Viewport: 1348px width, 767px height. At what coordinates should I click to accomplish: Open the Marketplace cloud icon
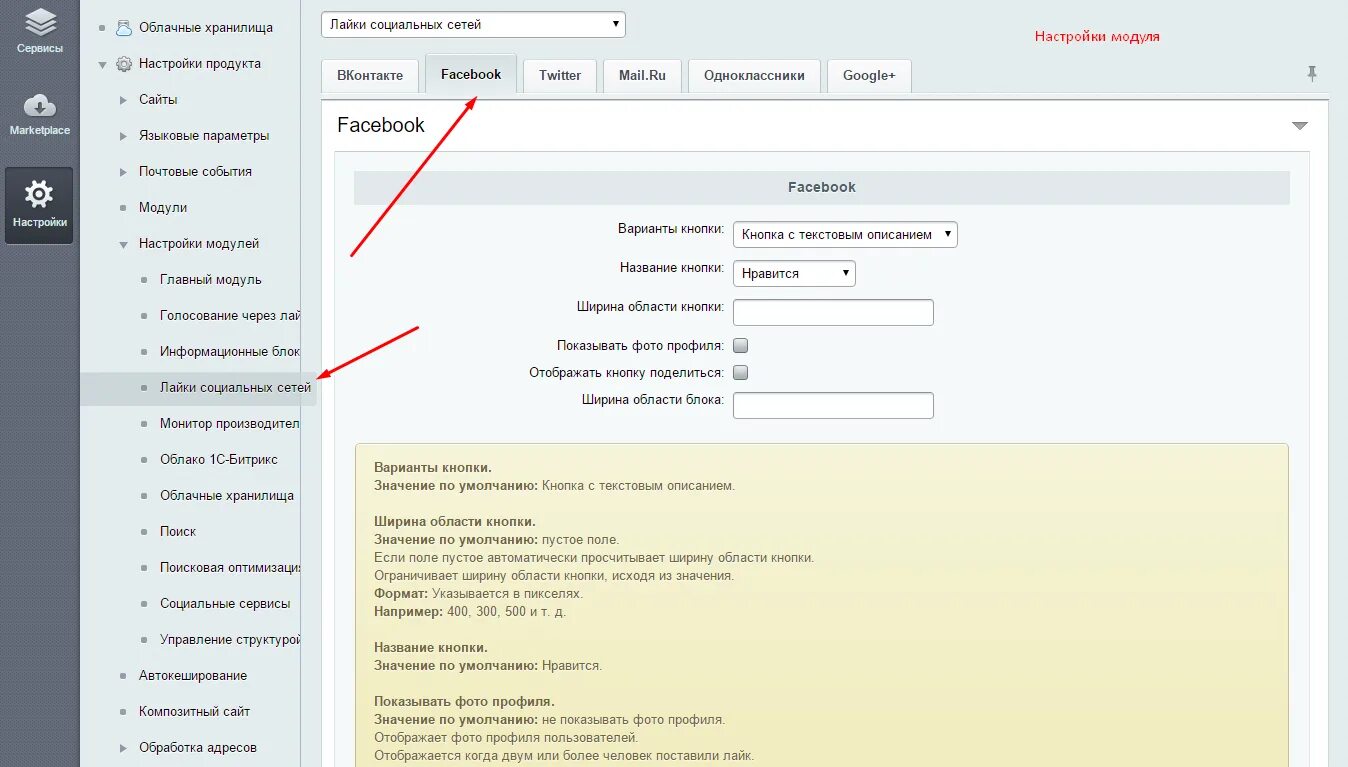click(40, 105)
